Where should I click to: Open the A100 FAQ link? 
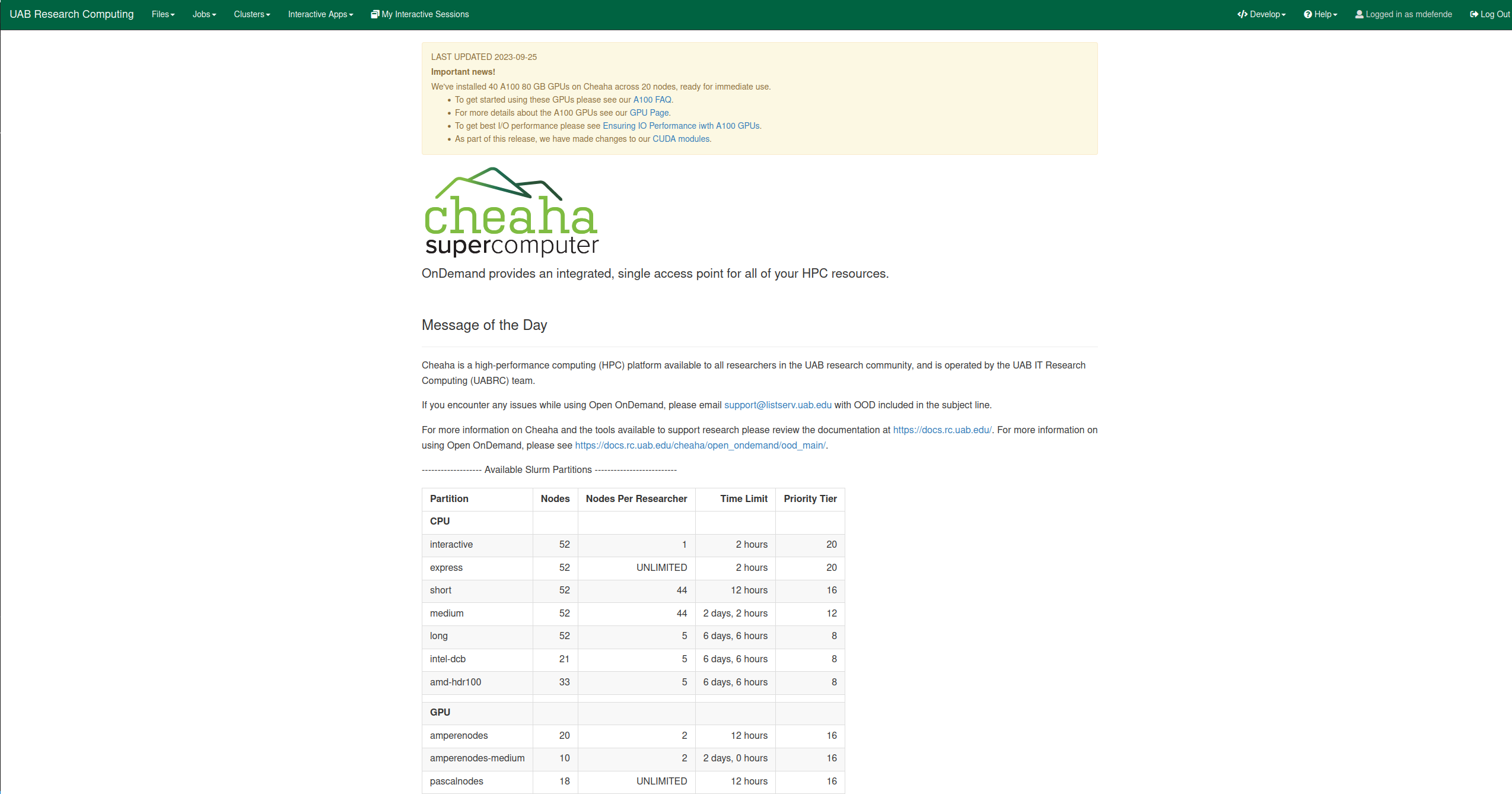click(x=652, y=100)
